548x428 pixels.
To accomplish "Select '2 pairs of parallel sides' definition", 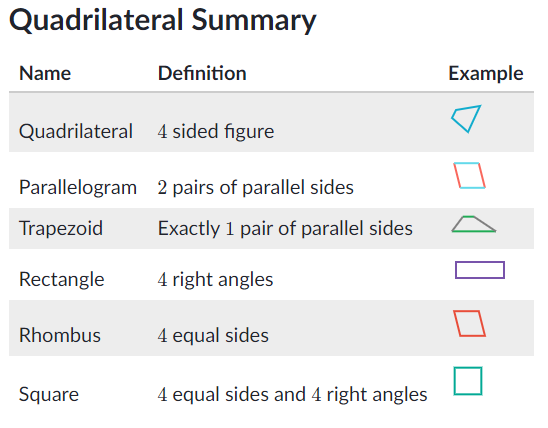I will click(255, 188).
